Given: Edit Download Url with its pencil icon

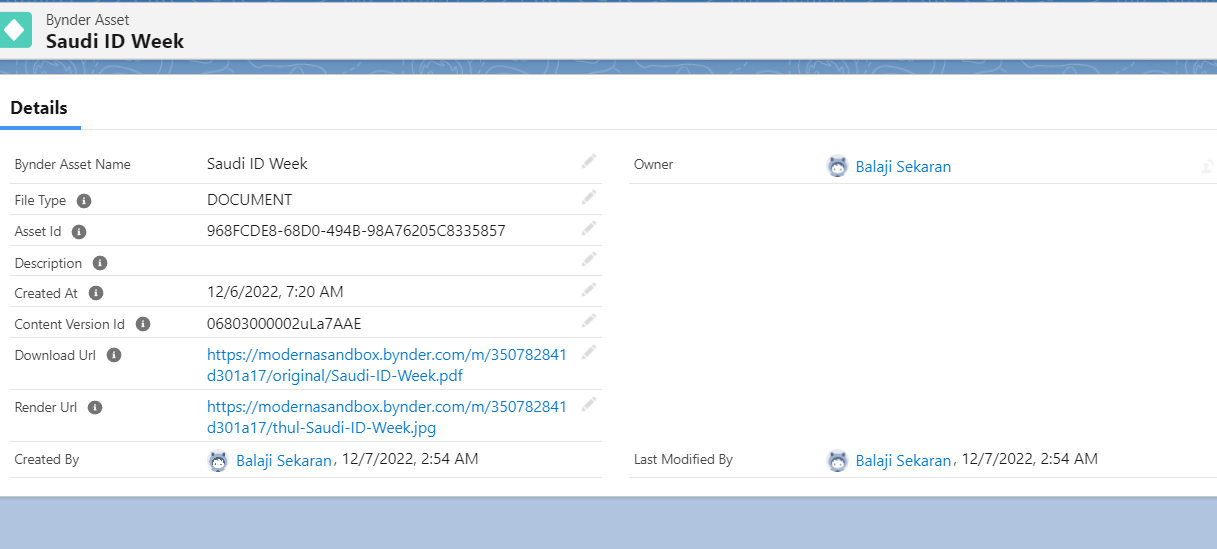Looking at the screenshot, I should pyautogui.click(x=589, y=351).
